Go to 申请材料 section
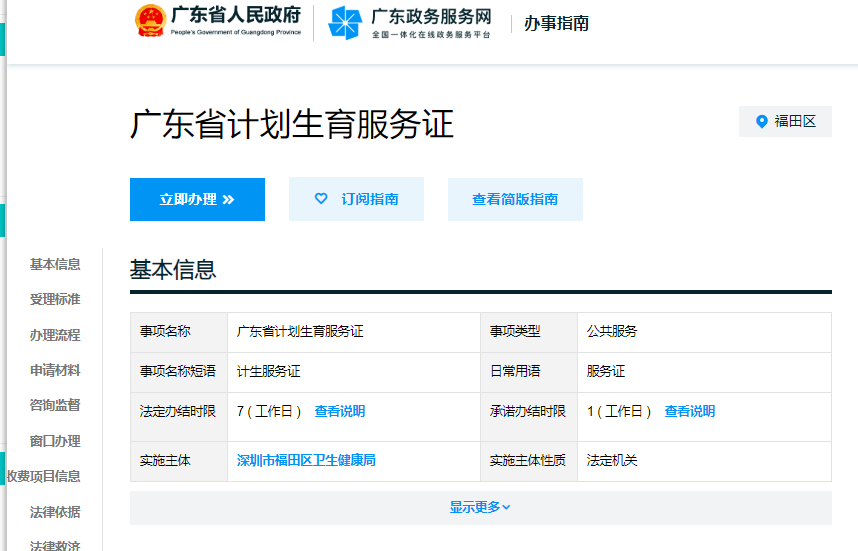 55,370
